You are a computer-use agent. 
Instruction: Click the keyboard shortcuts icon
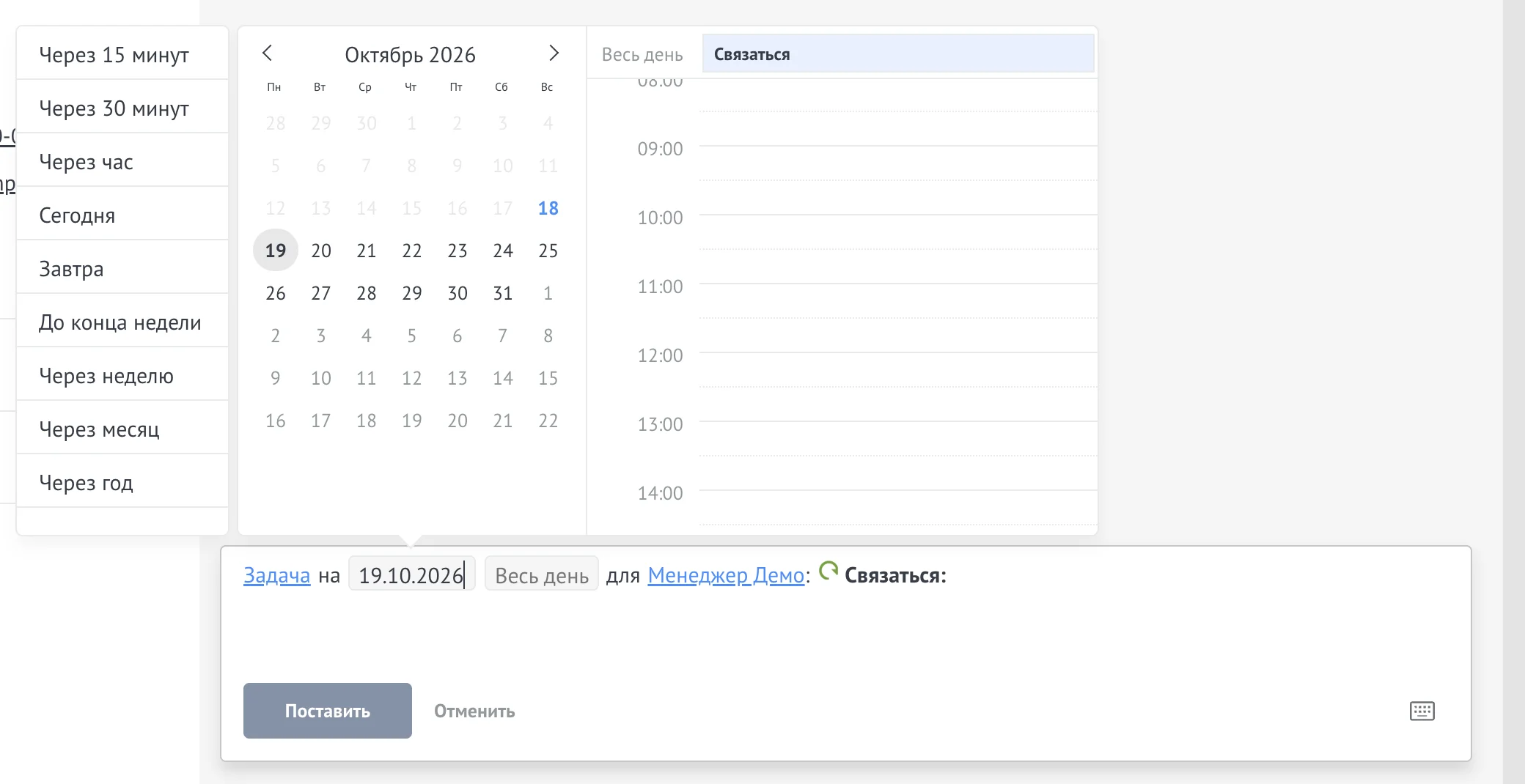(x=1422, y=711)
